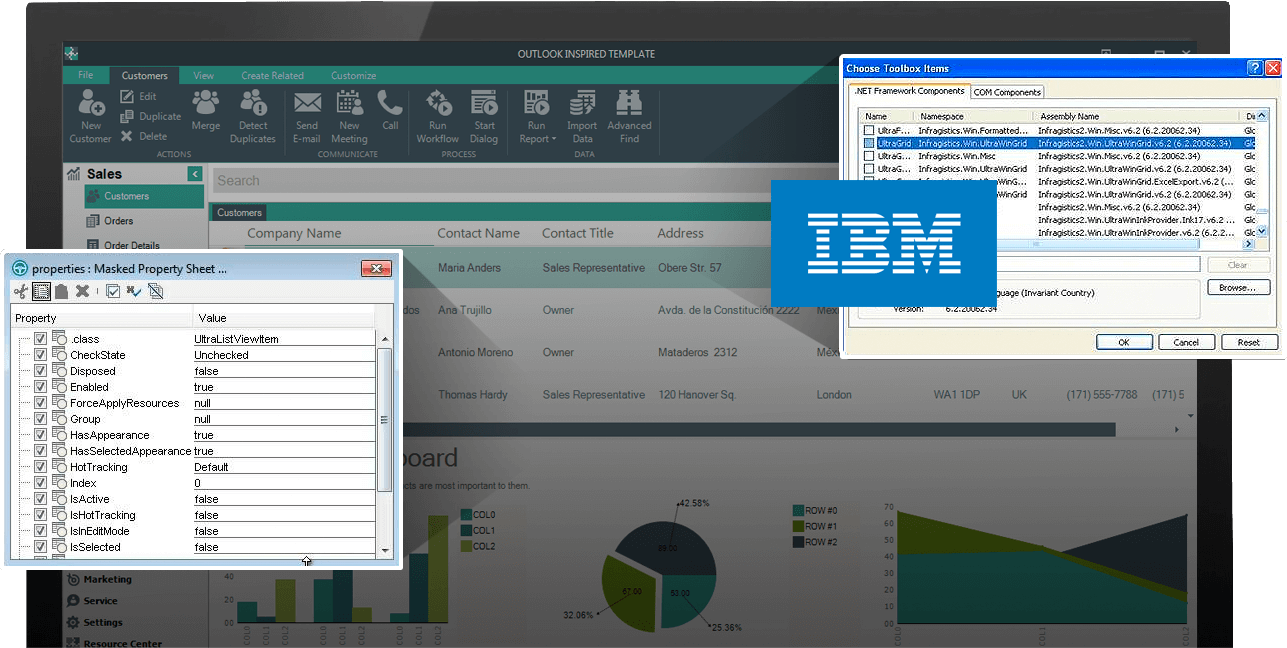The width and height of the screenshot is (1287, 648).
Task: Click OK in Choose Toolbox Items
Action: pos(1123,342)
